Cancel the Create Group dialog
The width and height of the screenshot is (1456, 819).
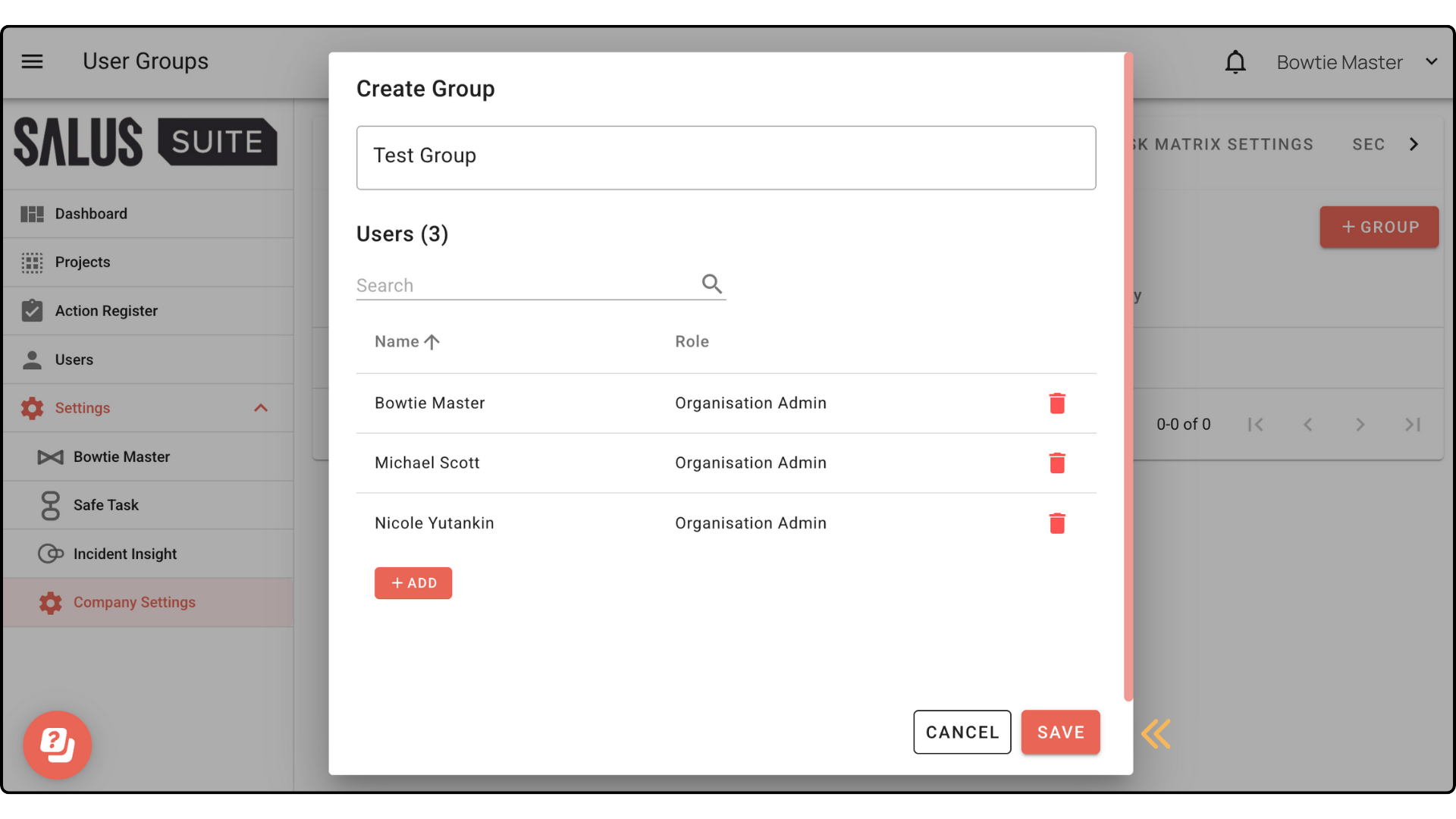coord(962,733)
